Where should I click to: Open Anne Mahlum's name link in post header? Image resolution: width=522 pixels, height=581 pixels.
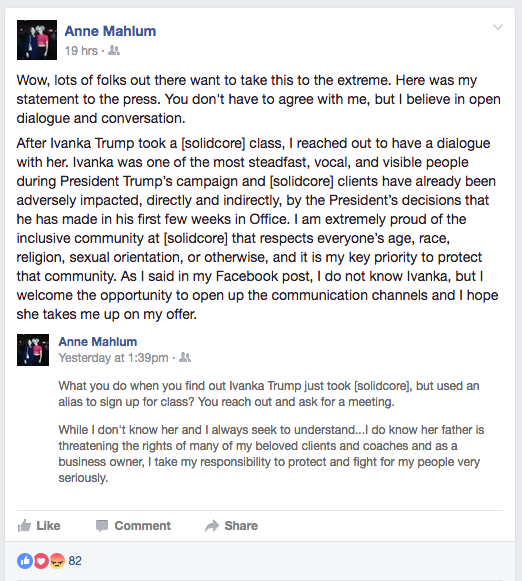point(110,31)
